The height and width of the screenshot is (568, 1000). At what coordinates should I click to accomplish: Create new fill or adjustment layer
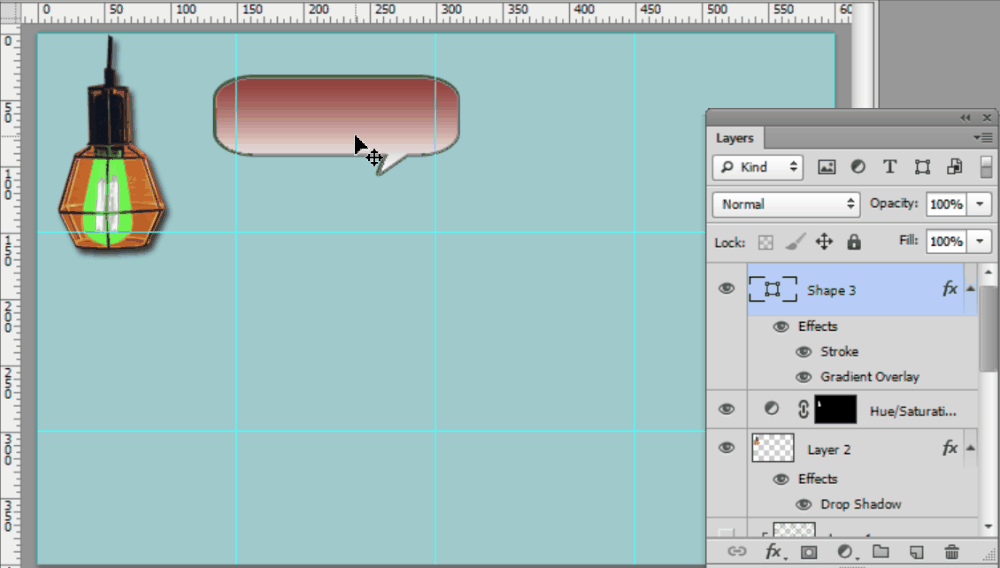846,551
